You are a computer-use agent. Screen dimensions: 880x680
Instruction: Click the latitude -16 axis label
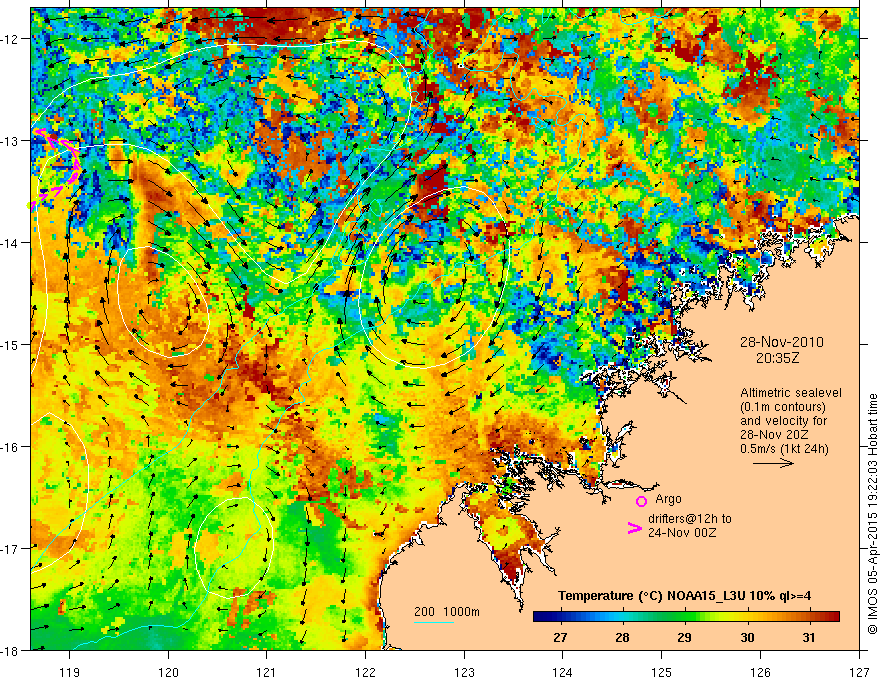click(11, 447)
